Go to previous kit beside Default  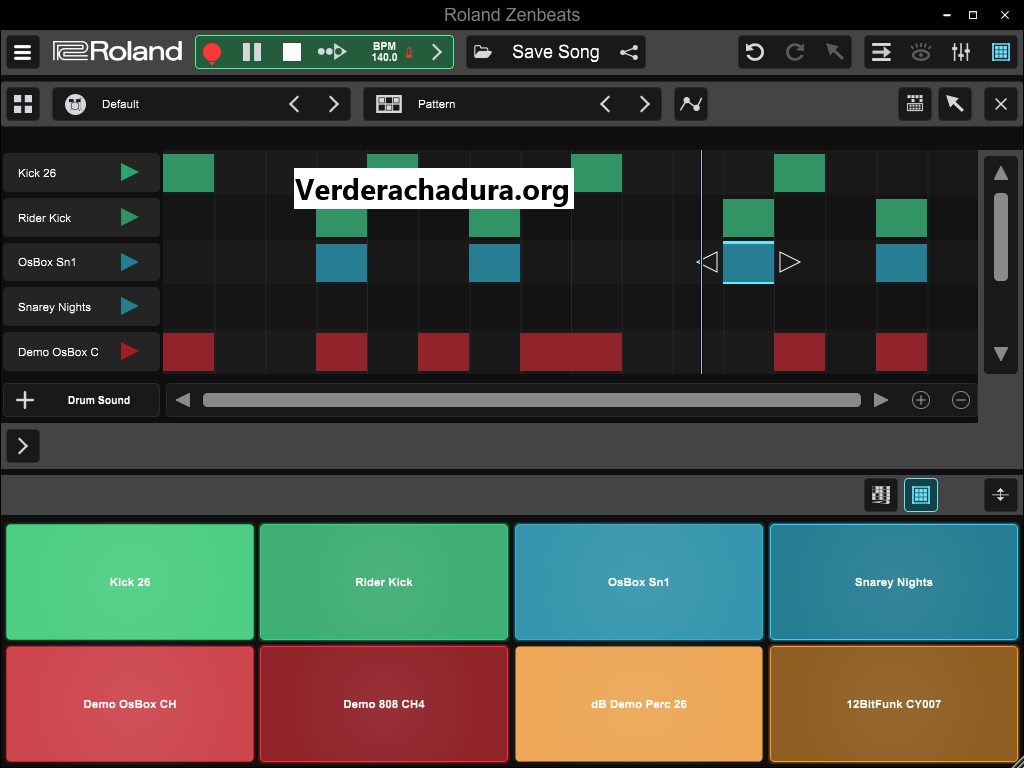click(x=295, y=104)
